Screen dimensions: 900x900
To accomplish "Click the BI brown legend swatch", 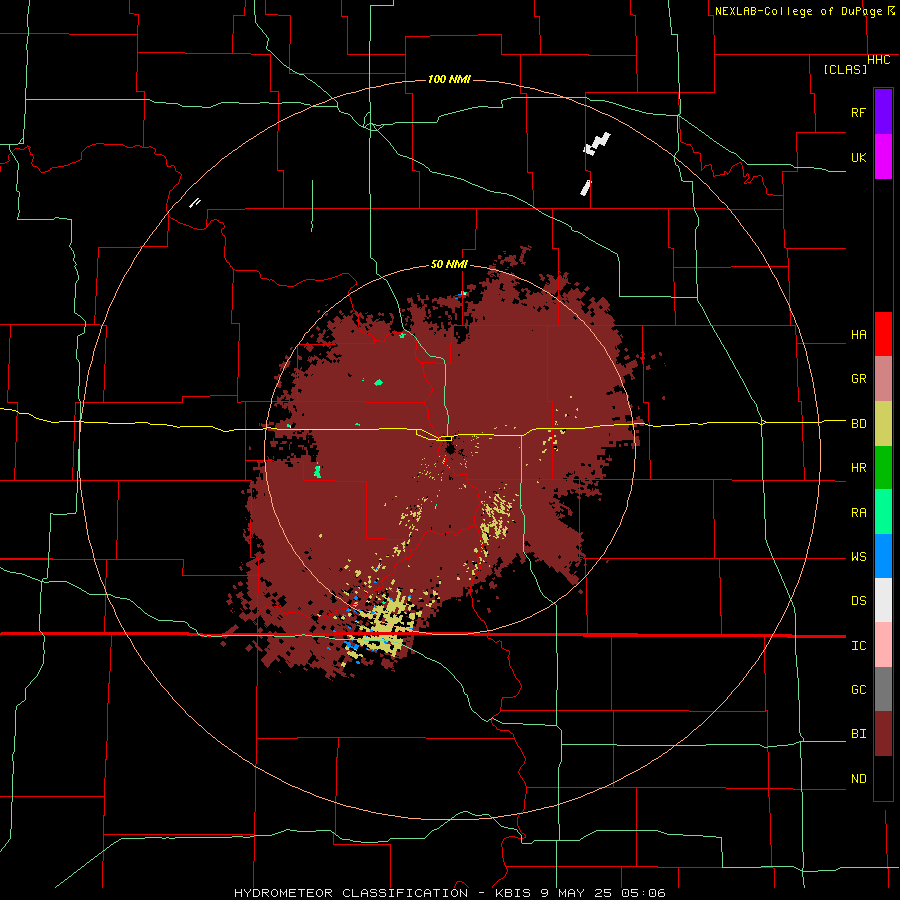I will 883,734.
